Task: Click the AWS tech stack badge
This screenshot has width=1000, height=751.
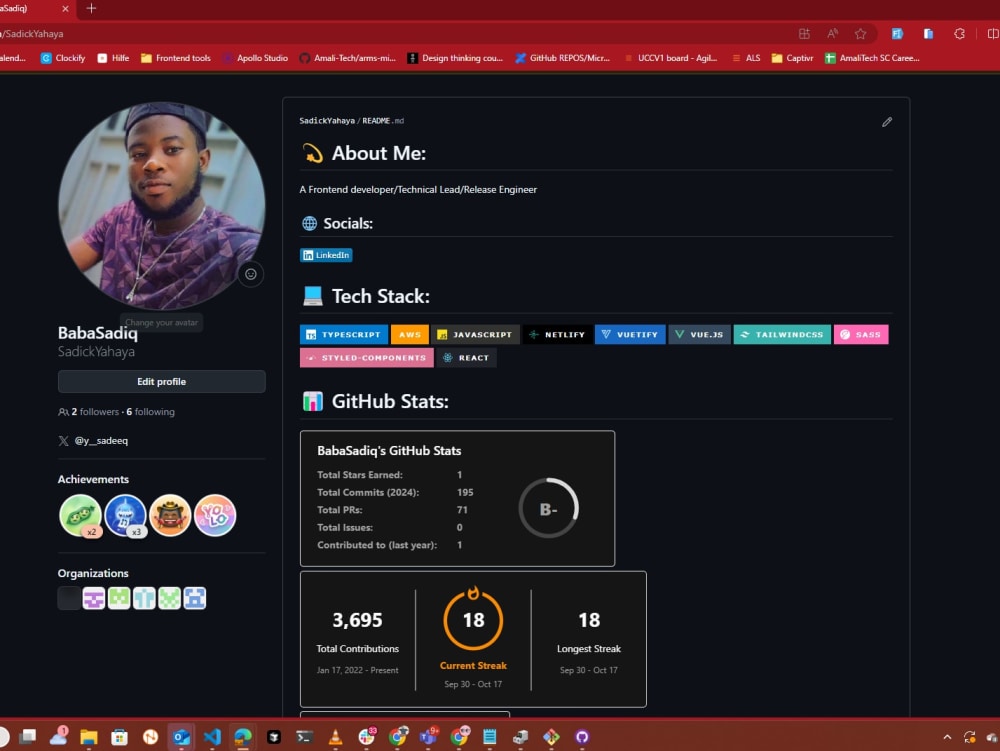Action: (409, 334)
